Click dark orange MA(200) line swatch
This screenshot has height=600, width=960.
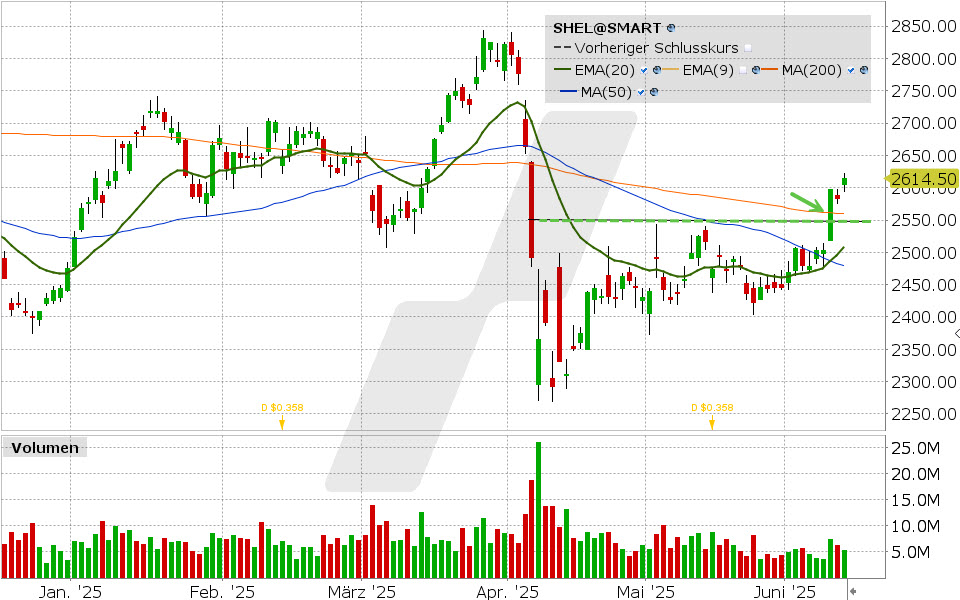click(x=770, y=69)
